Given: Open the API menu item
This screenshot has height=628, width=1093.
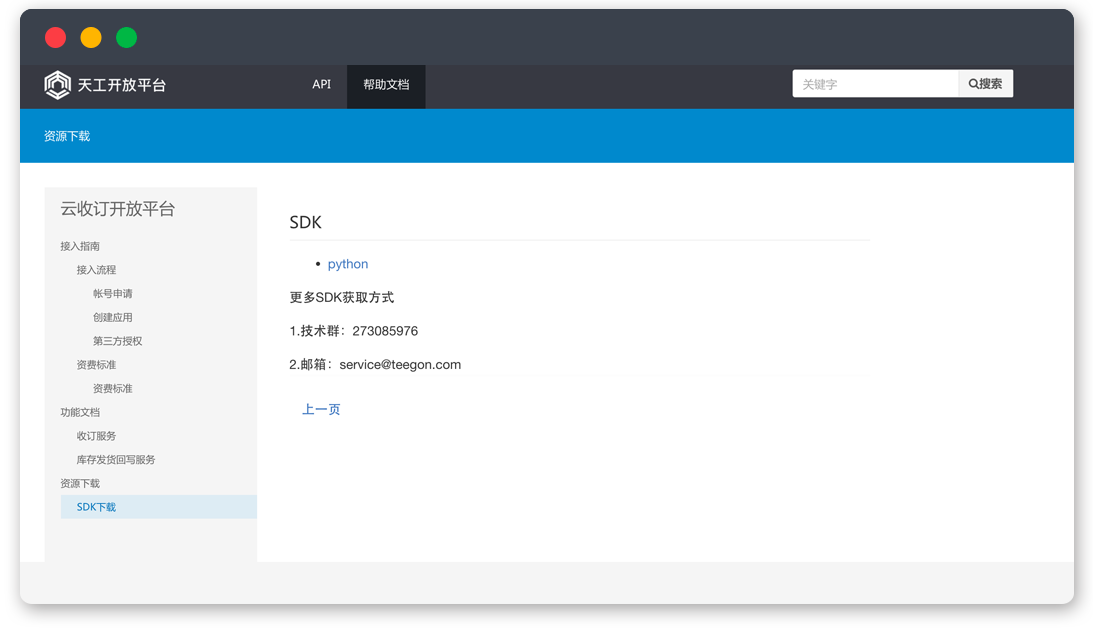Looking at the screenshot, I should (321, 85).
